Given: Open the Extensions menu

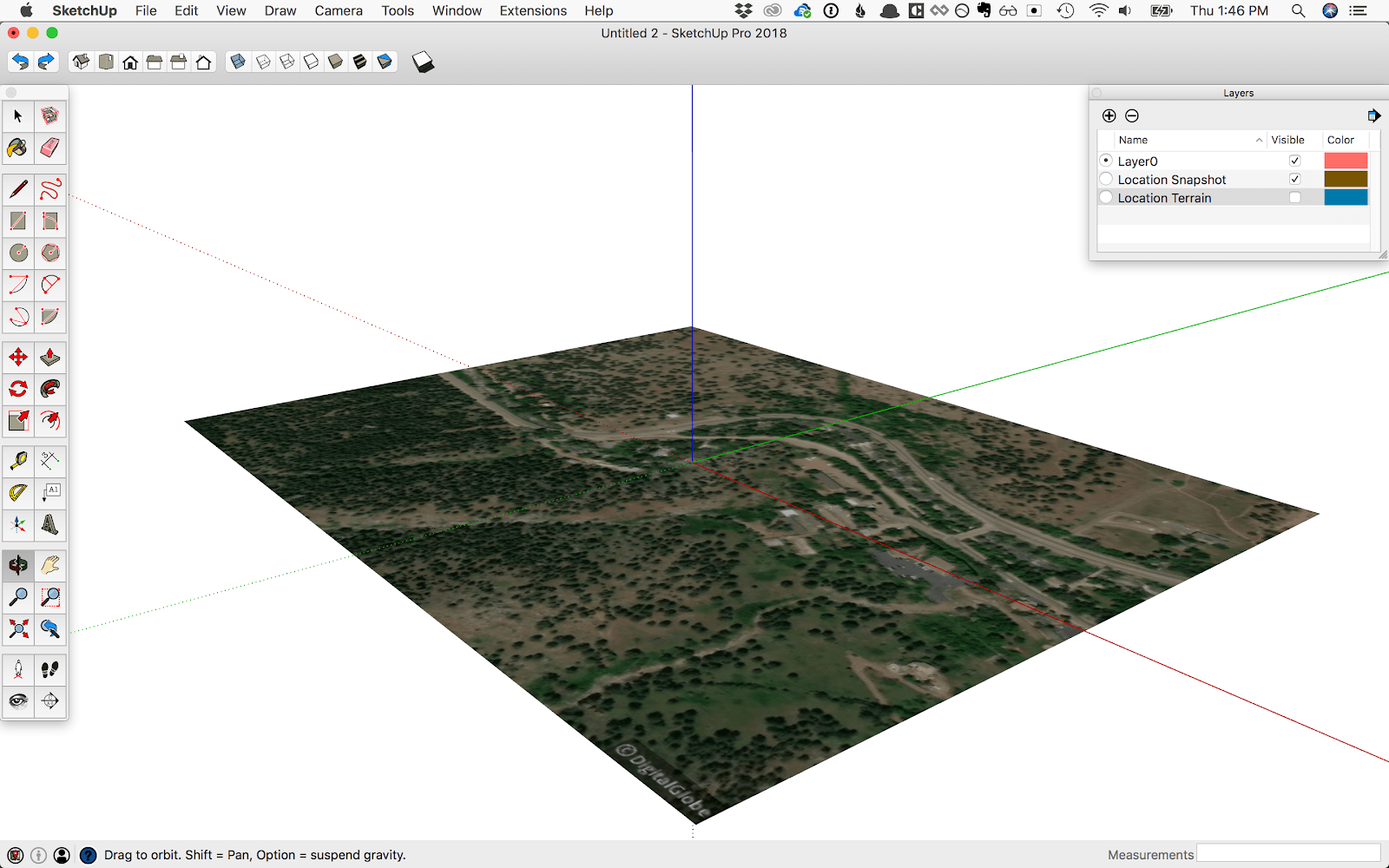Looking at the screenshot, I should coord(532,10).
